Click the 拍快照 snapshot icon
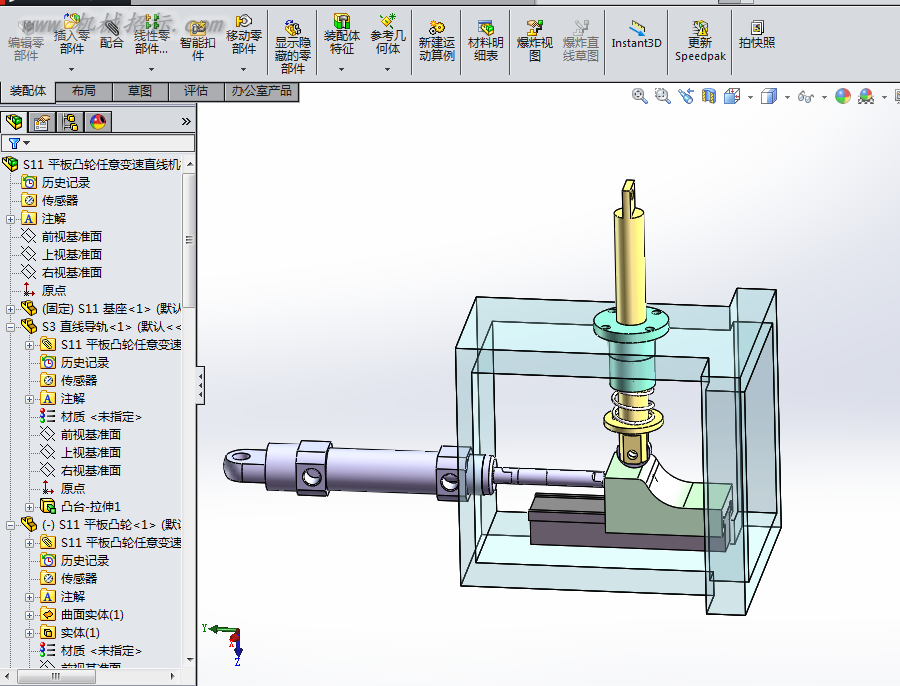This screenshot has width=900, height=686. (x=757, y=34)
